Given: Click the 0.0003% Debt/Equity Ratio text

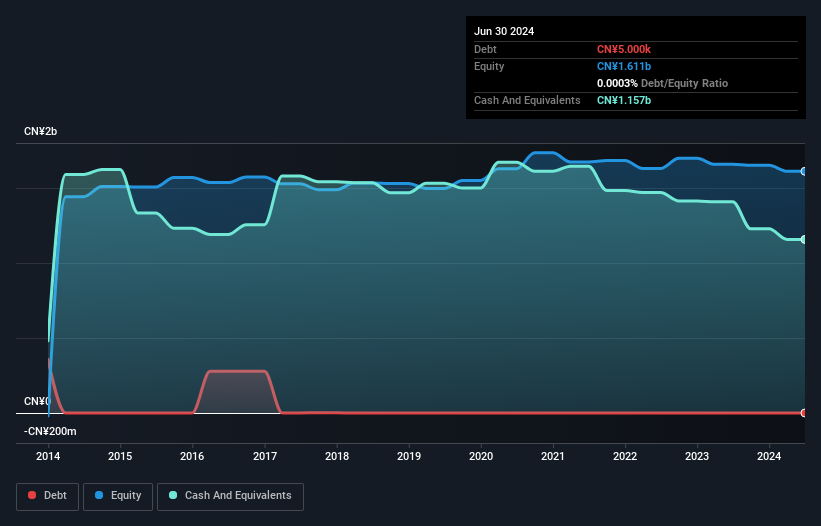Looking at the screenshot, I should (662, 83).
